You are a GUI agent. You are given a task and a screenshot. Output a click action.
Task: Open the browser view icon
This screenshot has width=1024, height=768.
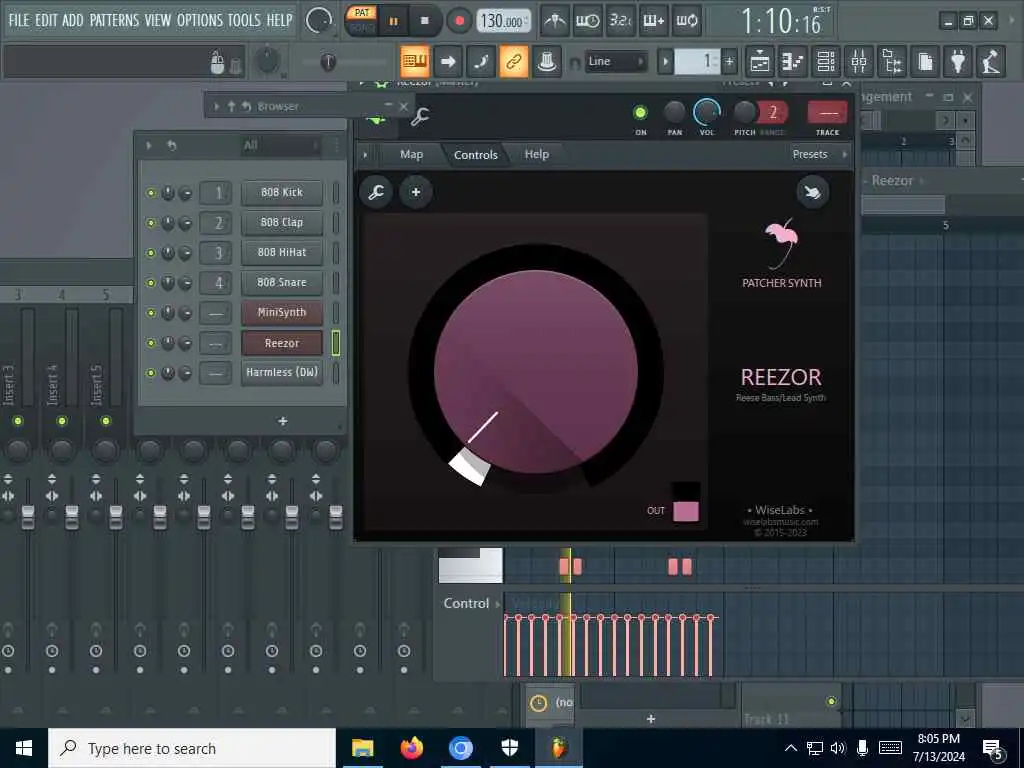point(892,62)
